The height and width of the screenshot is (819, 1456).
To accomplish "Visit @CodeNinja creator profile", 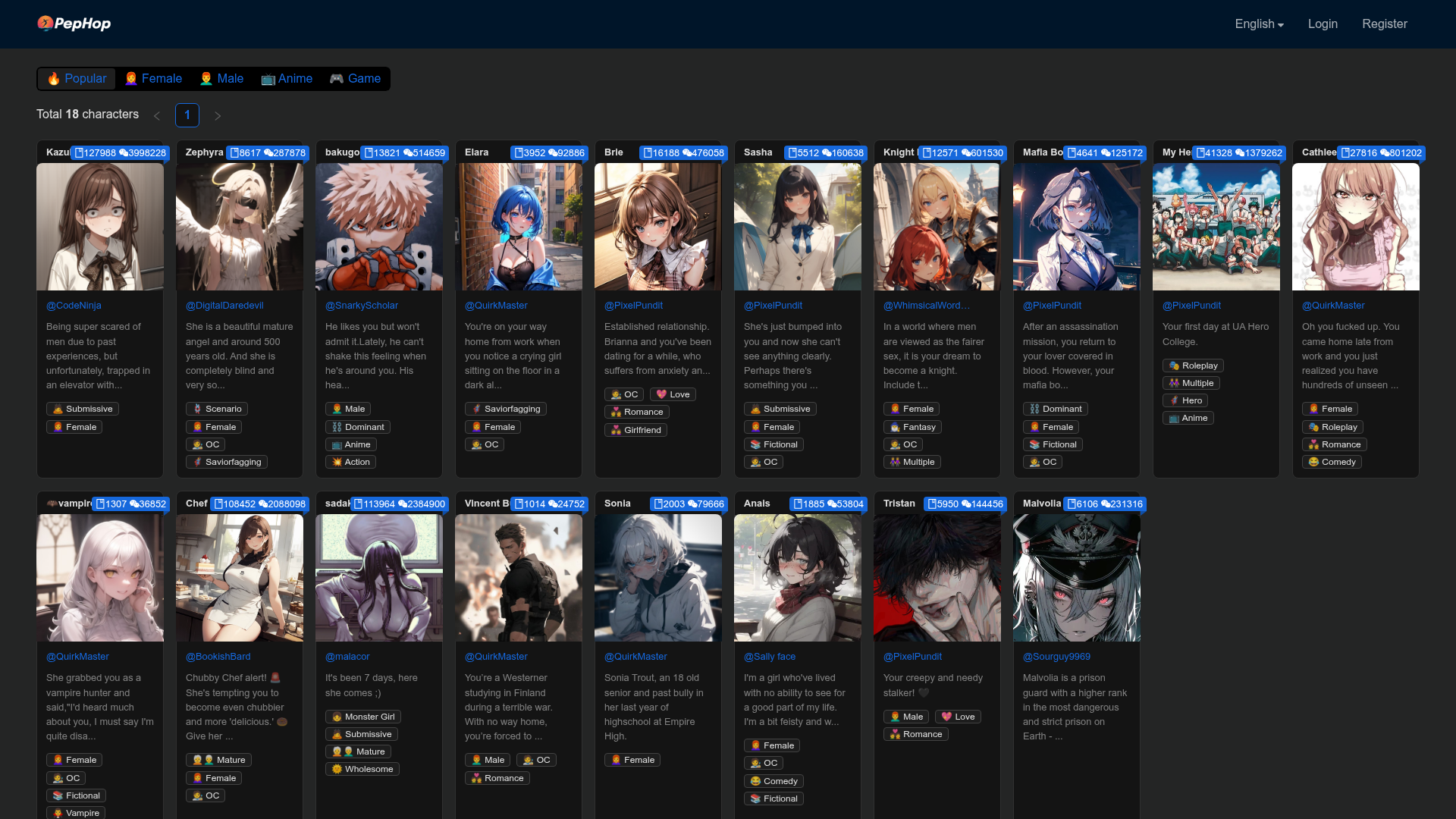I will tap(74, 306).
